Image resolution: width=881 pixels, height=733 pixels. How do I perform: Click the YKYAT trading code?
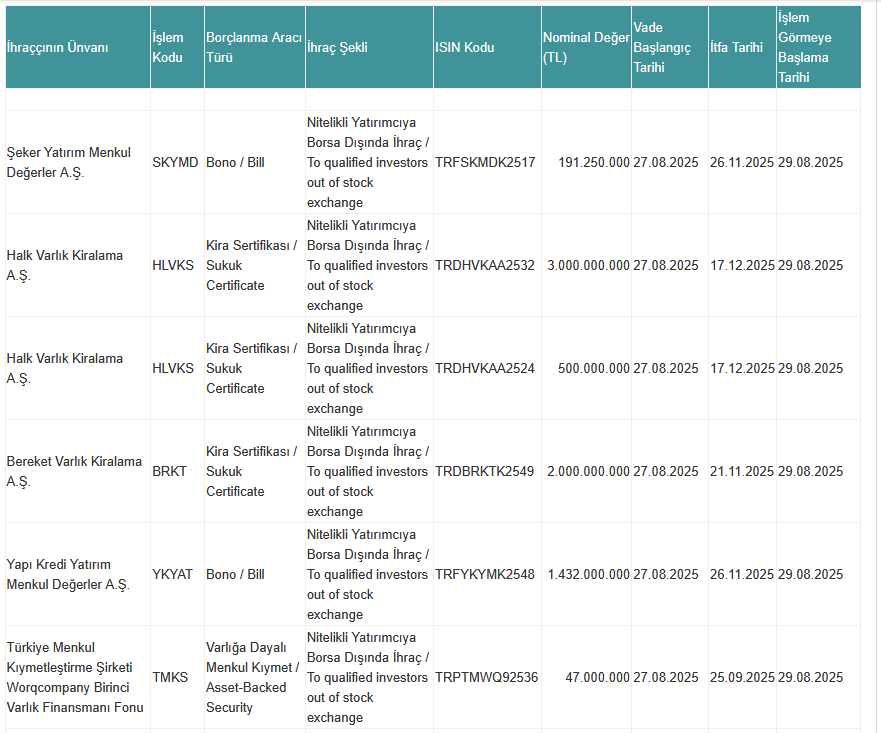click(173, 574)
